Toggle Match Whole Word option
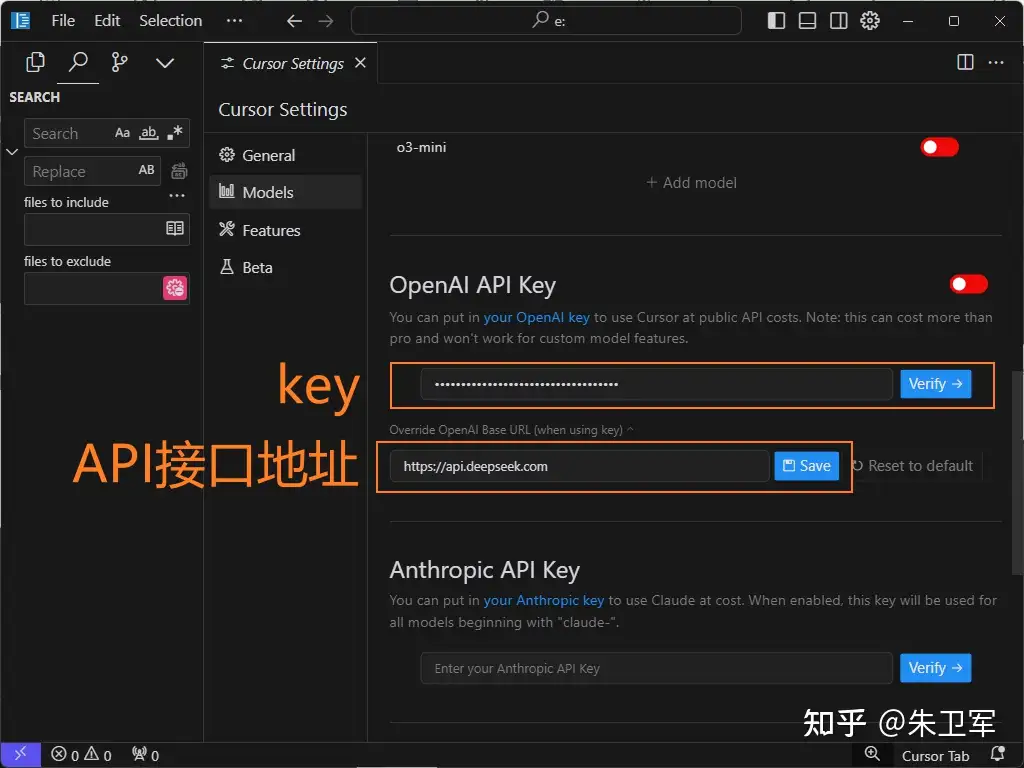Viewport: 1024px width, 768px height. 149,133
